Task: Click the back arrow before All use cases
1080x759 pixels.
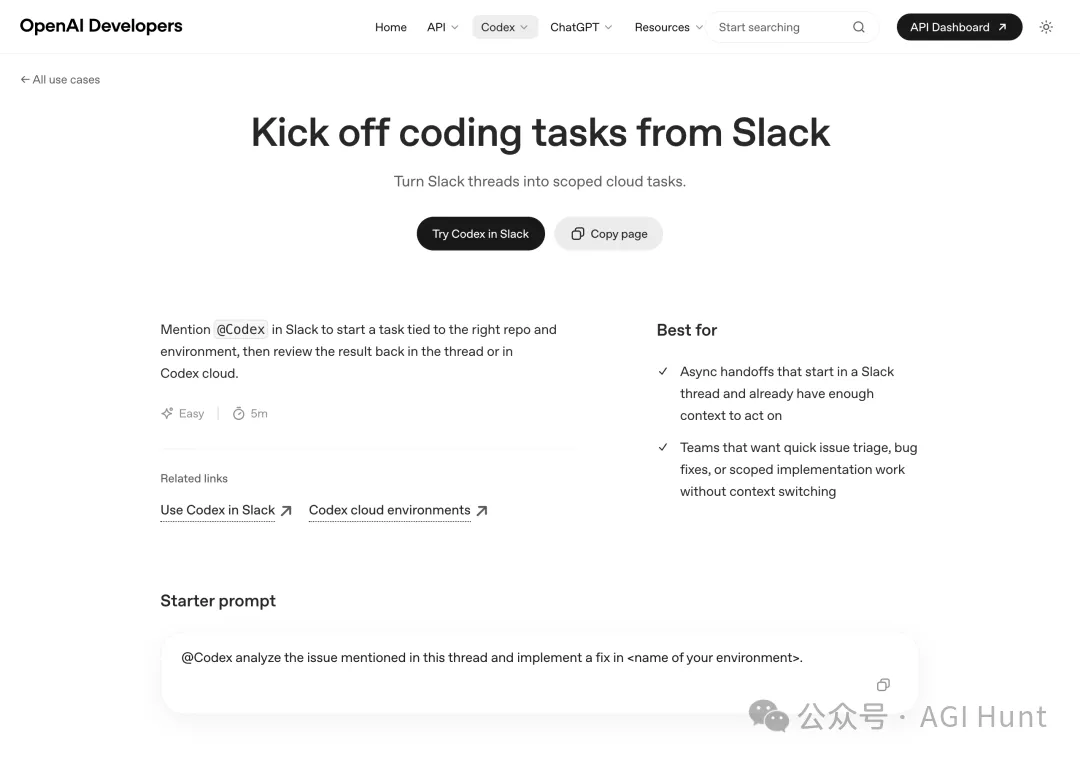Action: [x=23, y=78]
